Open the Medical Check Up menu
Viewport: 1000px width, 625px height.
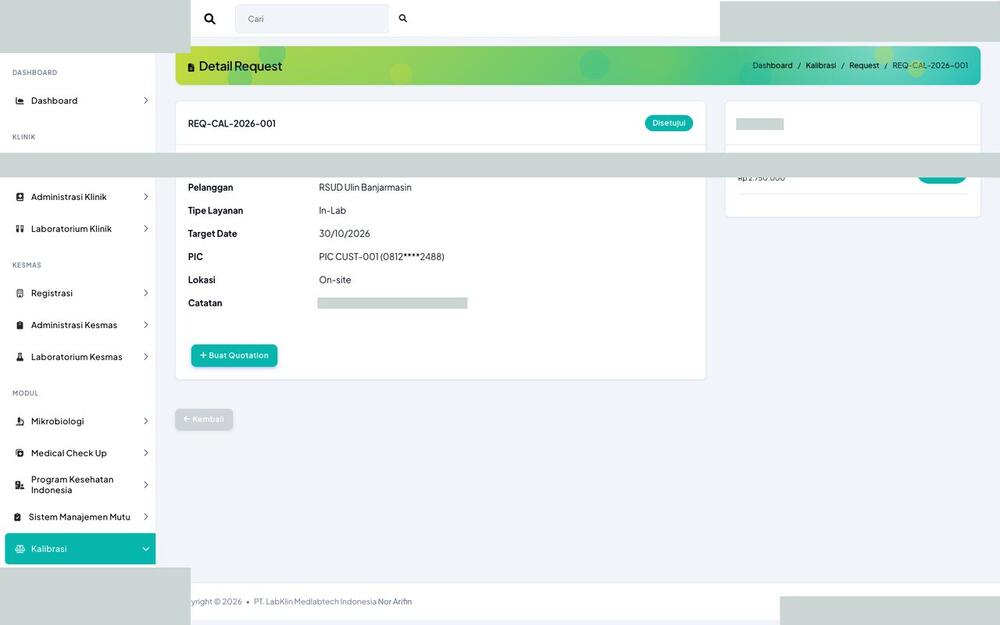pyautogui.click(x=80, y=453)
